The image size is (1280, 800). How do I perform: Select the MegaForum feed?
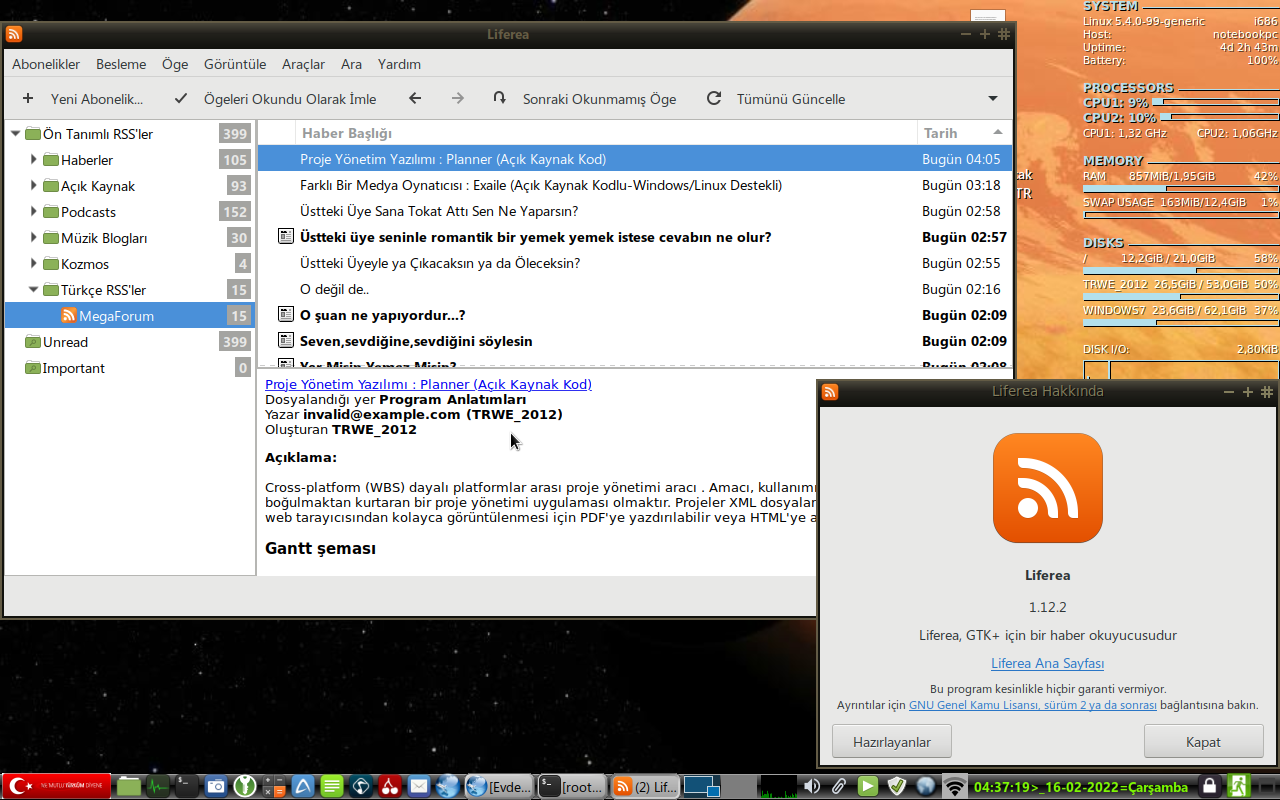point(130,316)
